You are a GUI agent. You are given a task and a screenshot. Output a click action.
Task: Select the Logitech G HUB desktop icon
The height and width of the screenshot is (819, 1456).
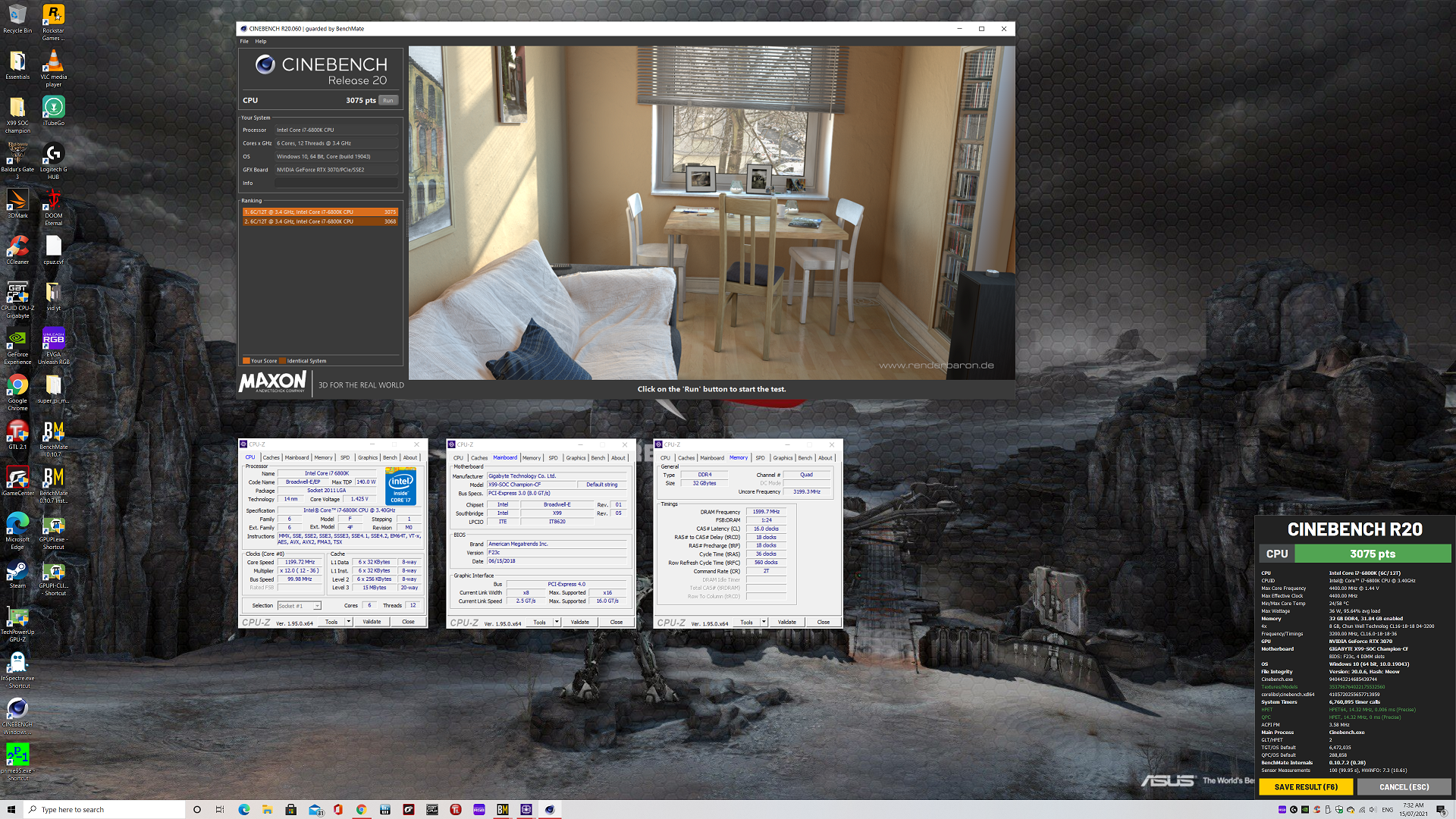[53, 161]
